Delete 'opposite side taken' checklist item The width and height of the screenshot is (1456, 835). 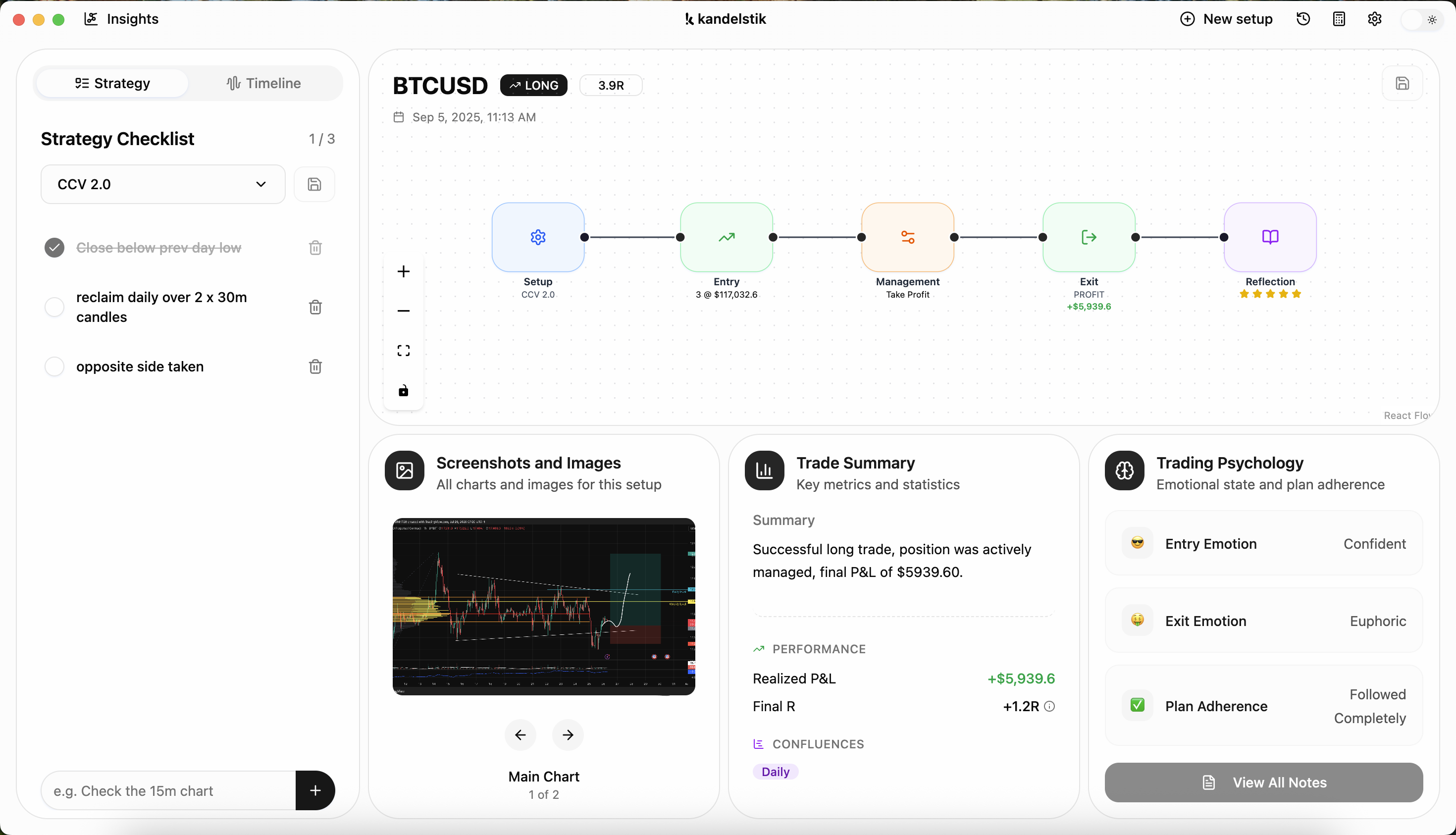(315, 366)
